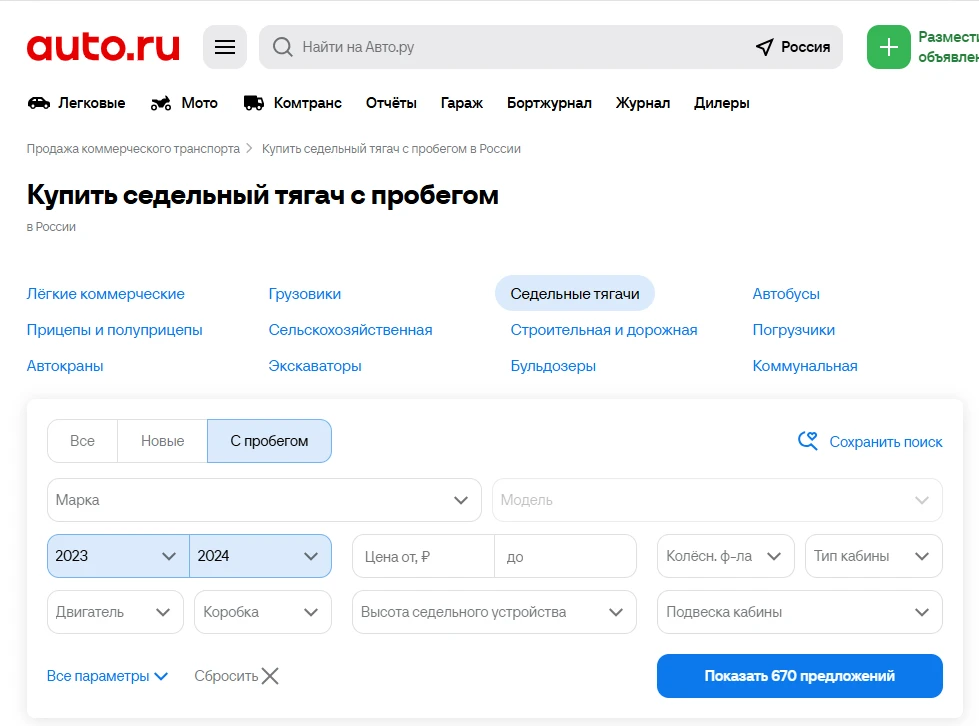Click the price до field
This screenshot has height=726, width=979.
(566, 556)
